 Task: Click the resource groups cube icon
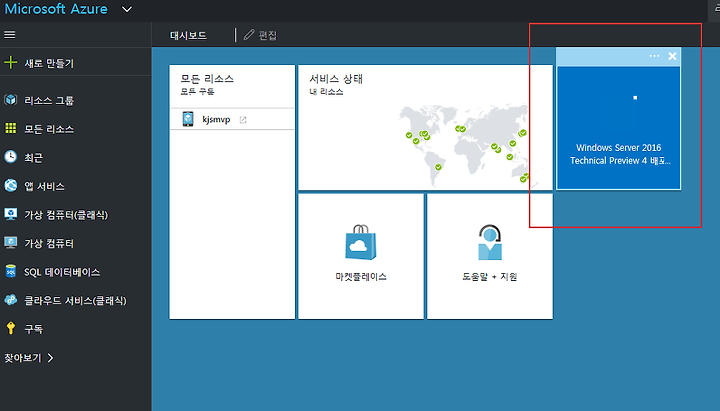[x=11, y=100]
